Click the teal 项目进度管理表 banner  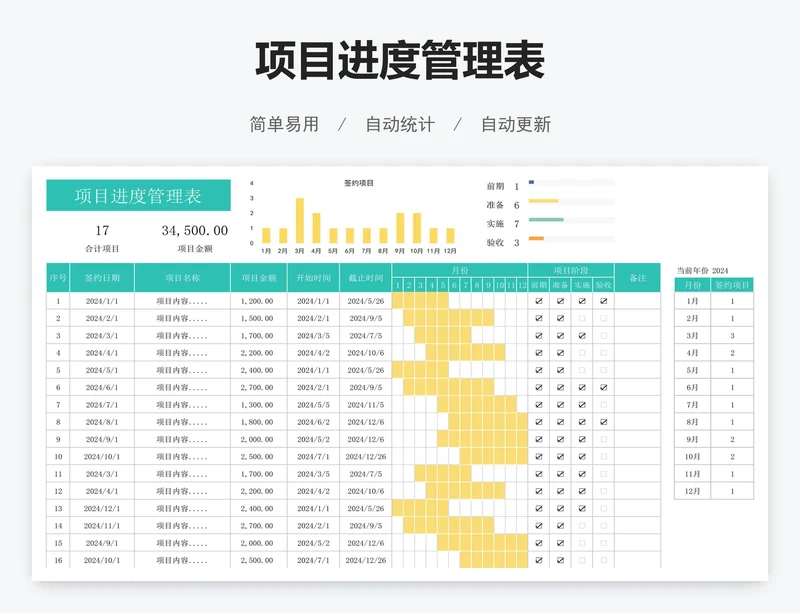click(138, 195)
